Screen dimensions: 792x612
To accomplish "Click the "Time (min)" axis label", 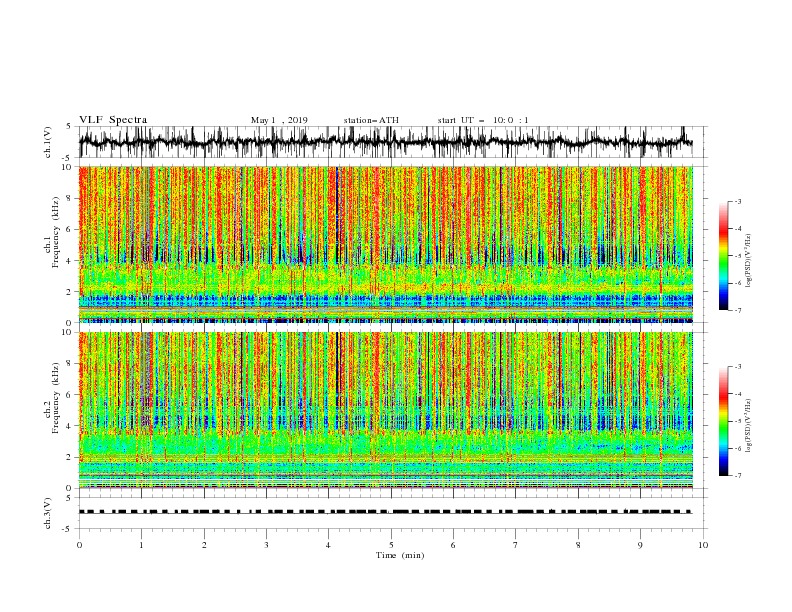I will click(x=400, y=555).
